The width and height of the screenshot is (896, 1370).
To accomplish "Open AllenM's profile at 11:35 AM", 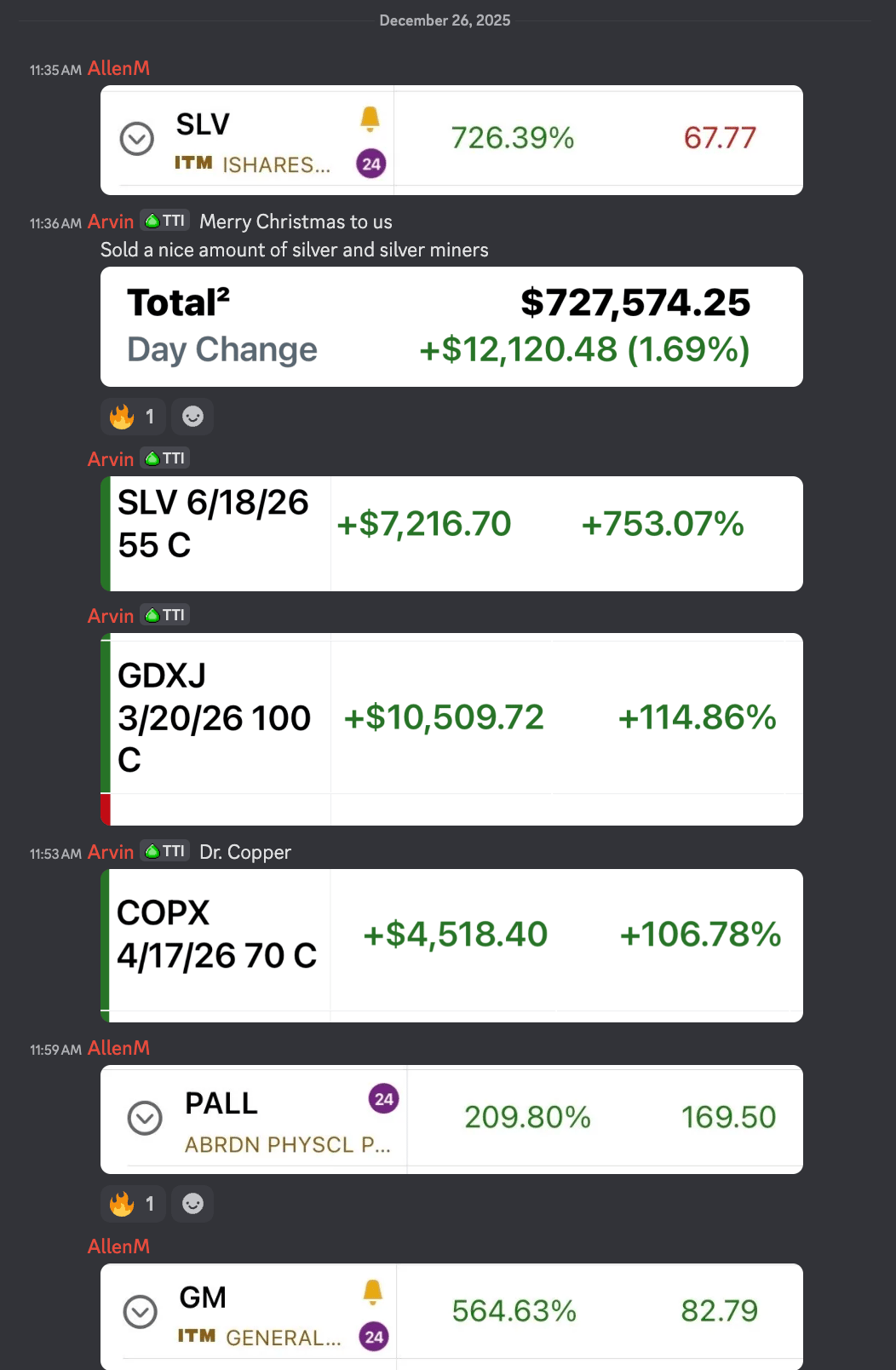I will click(118, 68).
